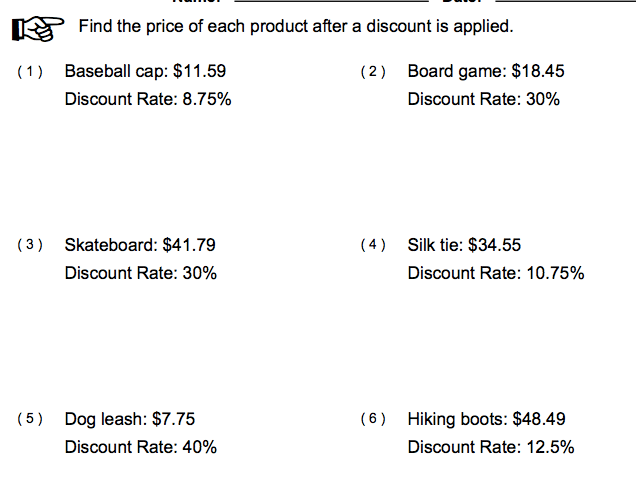Click the Skateboard: $41.79 line
Screen dimensions: 636x493
(140, 245)
